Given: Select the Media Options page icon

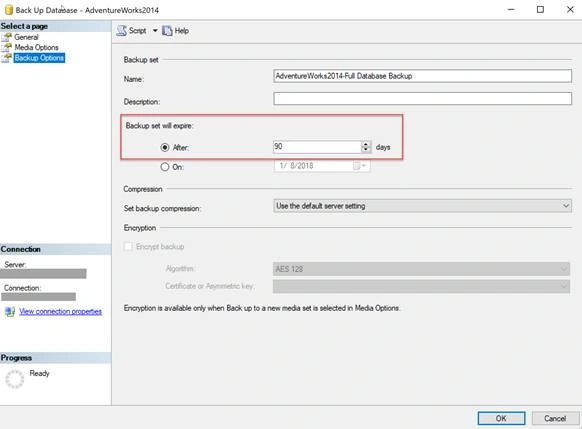Looking at the screenshot, I should click(7, 47).
